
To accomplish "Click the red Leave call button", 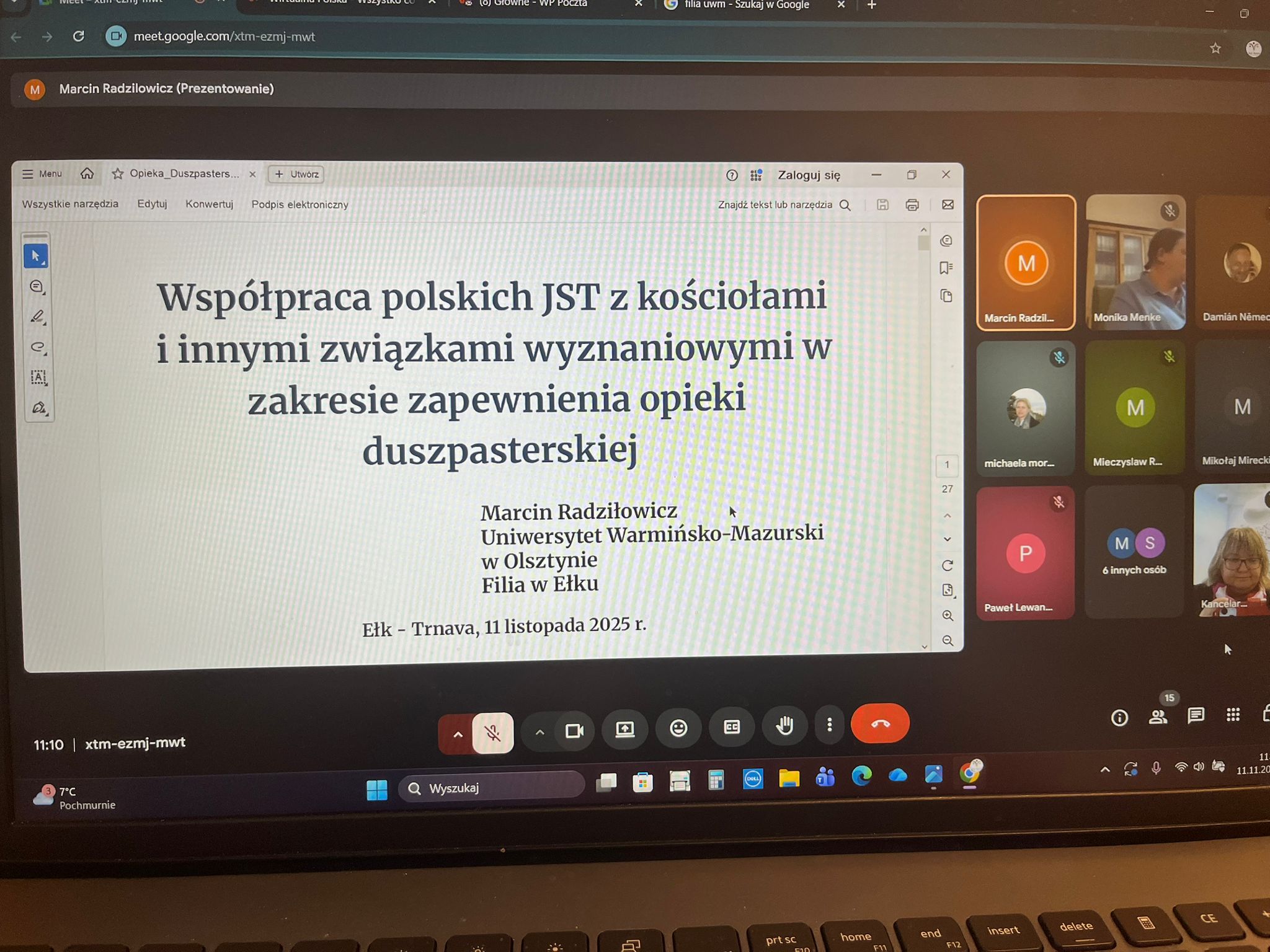I will pos(880,723).
